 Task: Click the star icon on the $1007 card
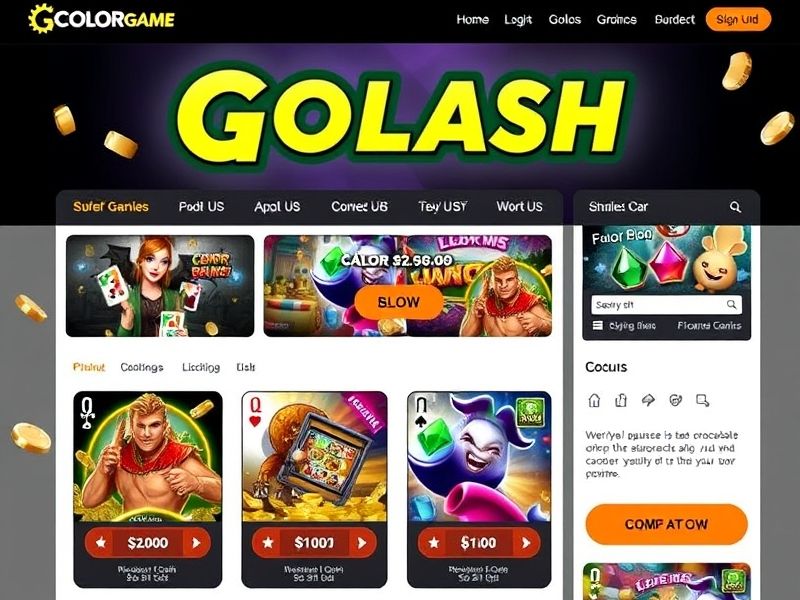coord(268,542)
